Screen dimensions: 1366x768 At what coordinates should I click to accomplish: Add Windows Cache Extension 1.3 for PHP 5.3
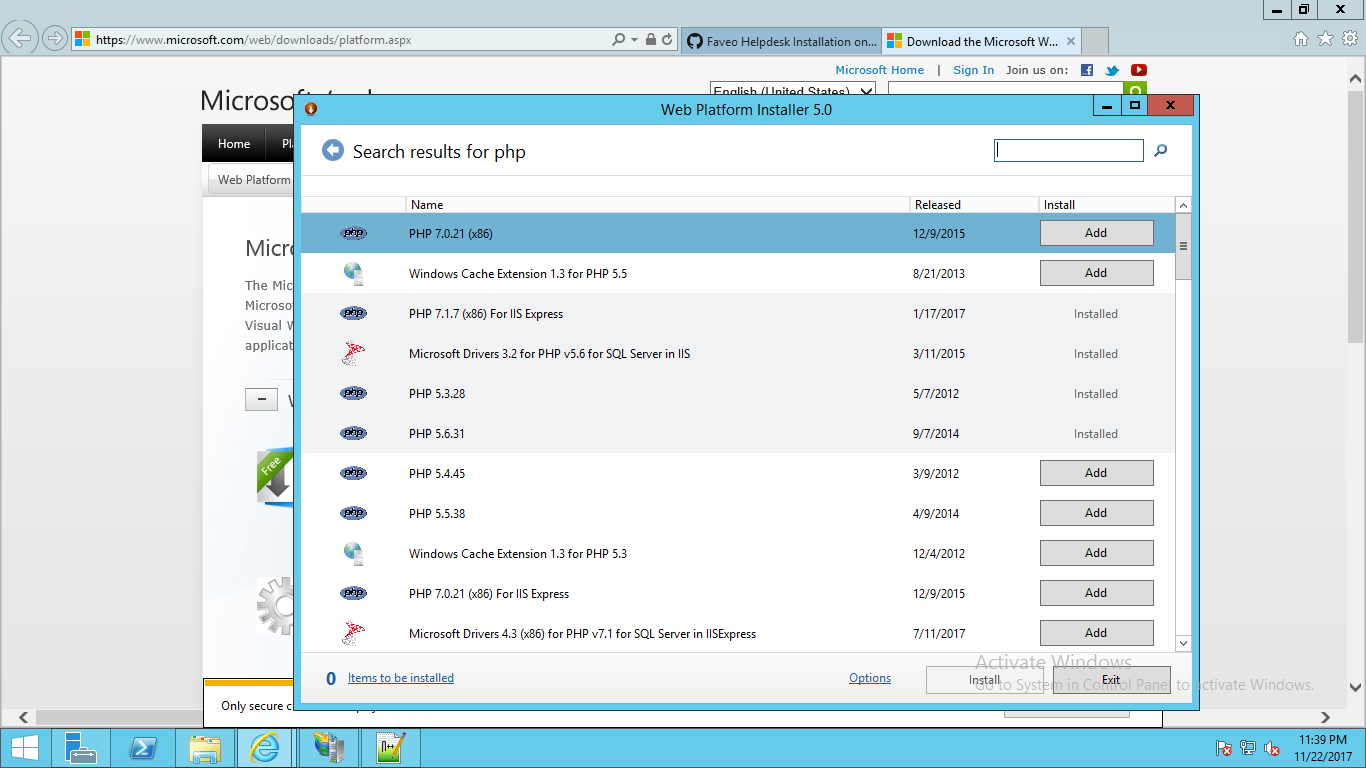(1096, 553)
